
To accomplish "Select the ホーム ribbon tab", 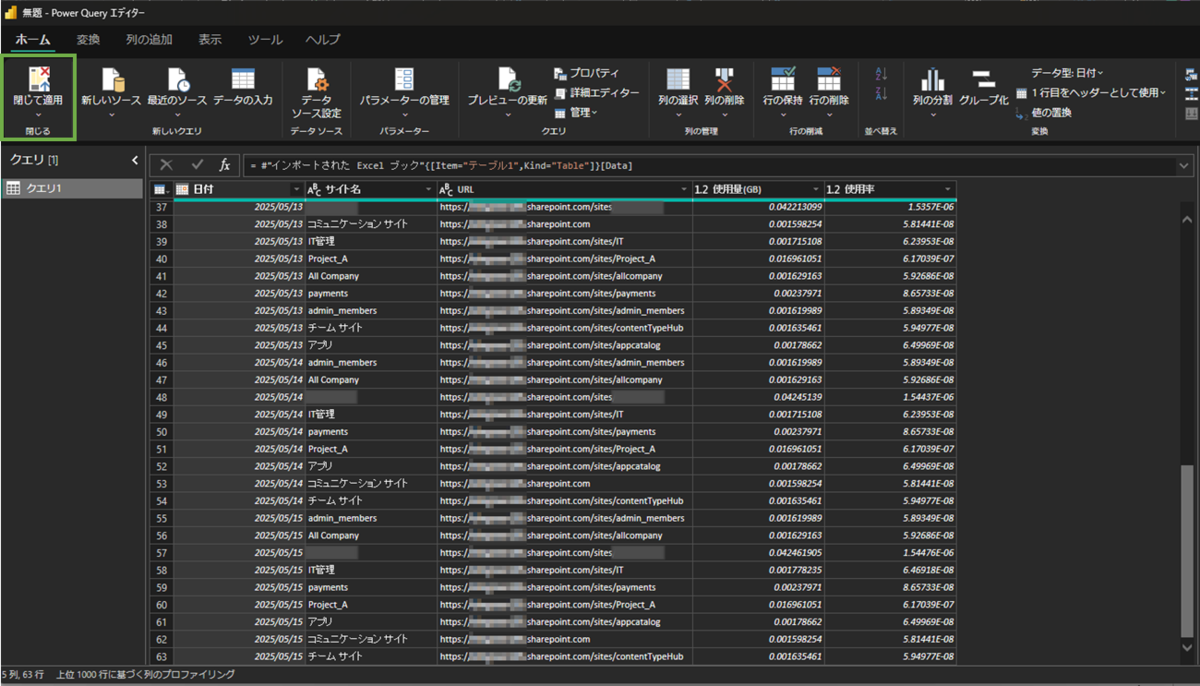I will pos(33,39).
